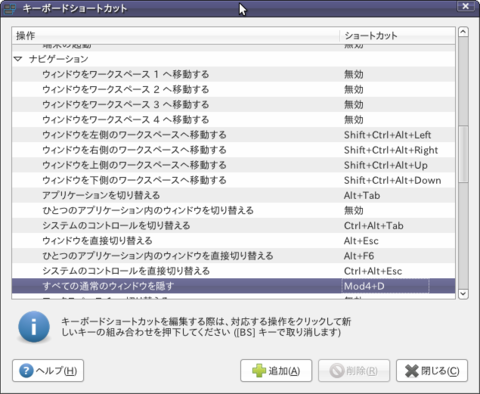
Task: Collapse the ナビゲーション category triangle
Action: (x=18, y=59)
